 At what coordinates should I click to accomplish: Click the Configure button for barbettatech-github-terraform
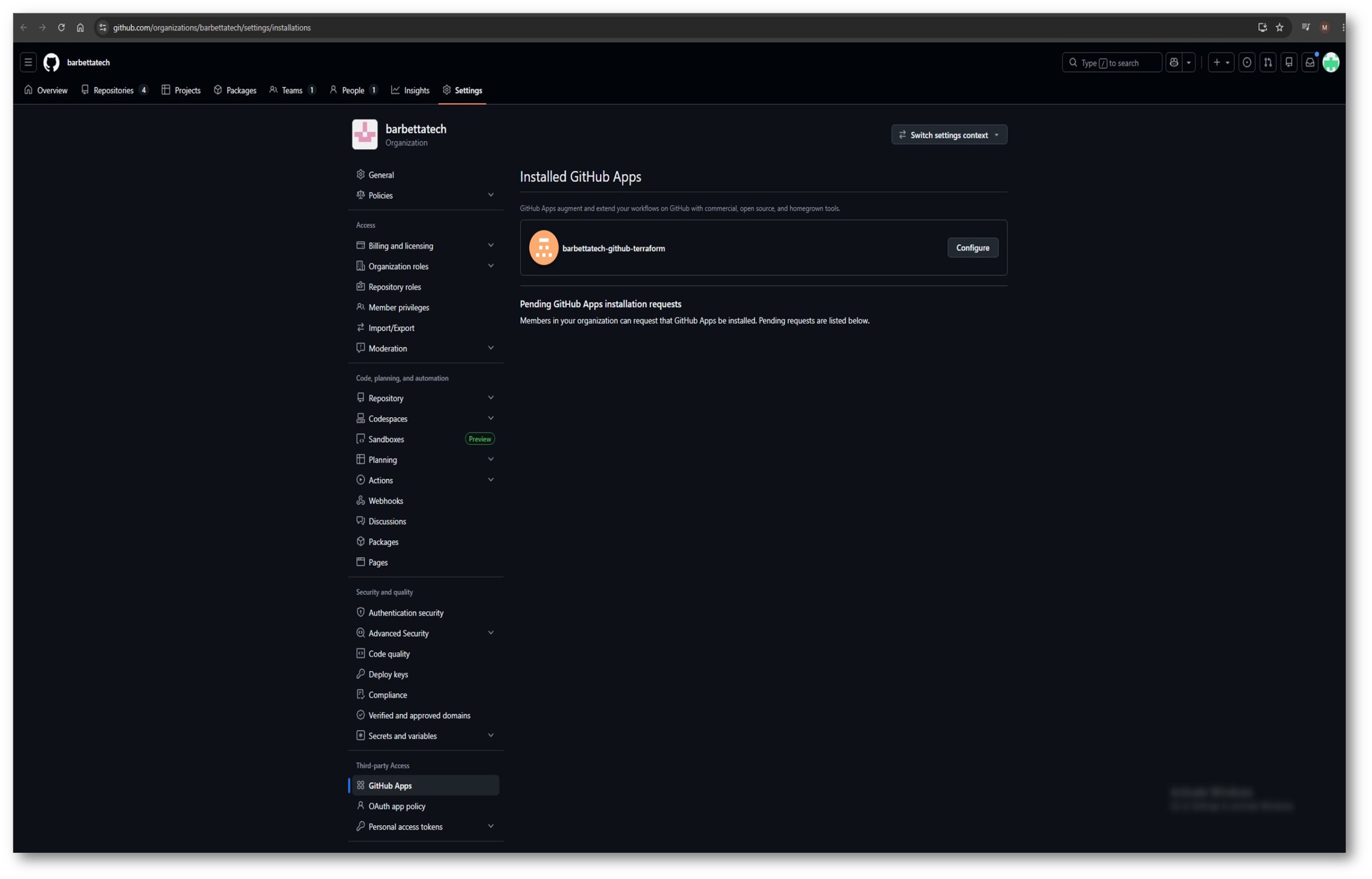click(x=973, y=247)
